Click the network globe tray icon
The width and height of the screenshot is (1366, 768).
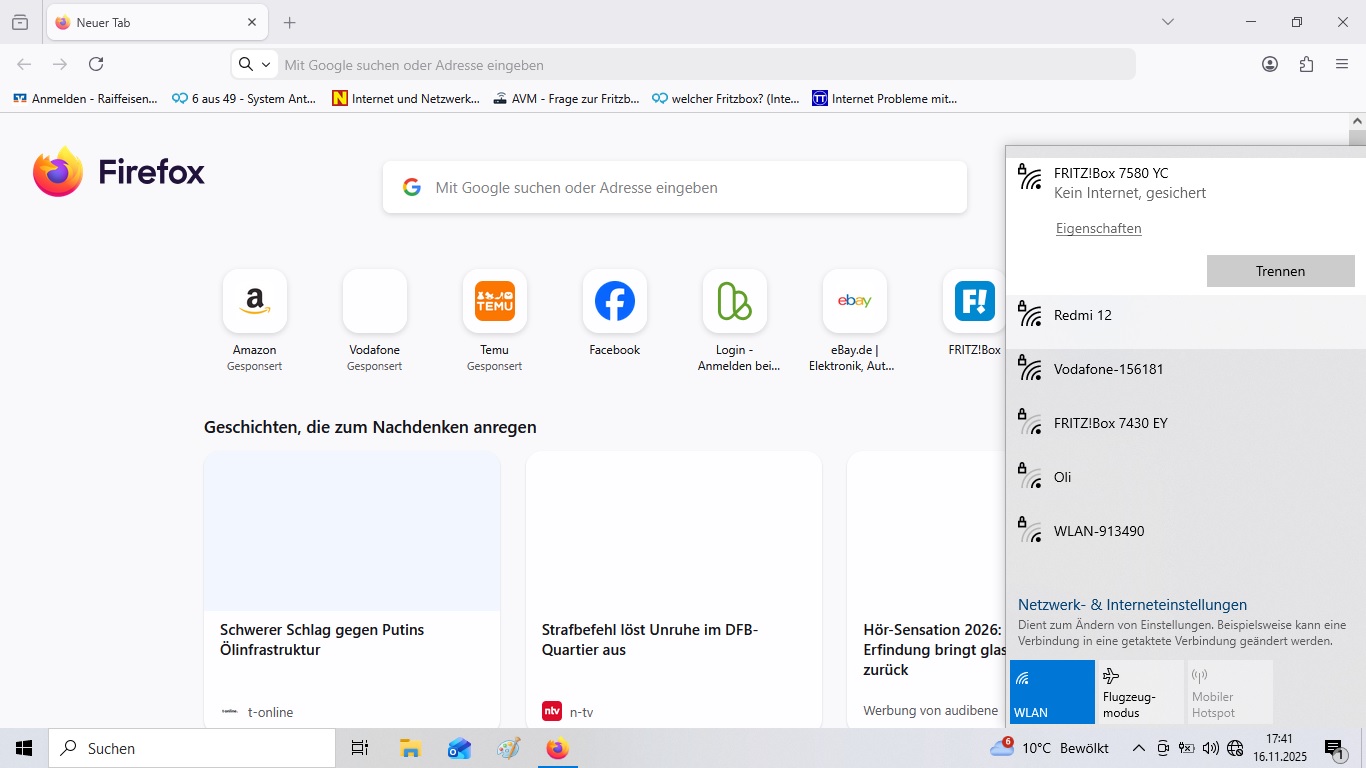point(1235,748)
